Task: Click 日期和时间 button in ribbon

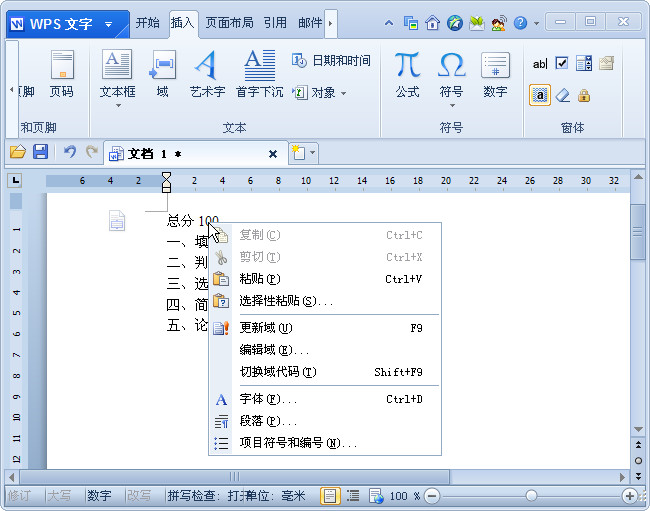Action: [331, 61]
